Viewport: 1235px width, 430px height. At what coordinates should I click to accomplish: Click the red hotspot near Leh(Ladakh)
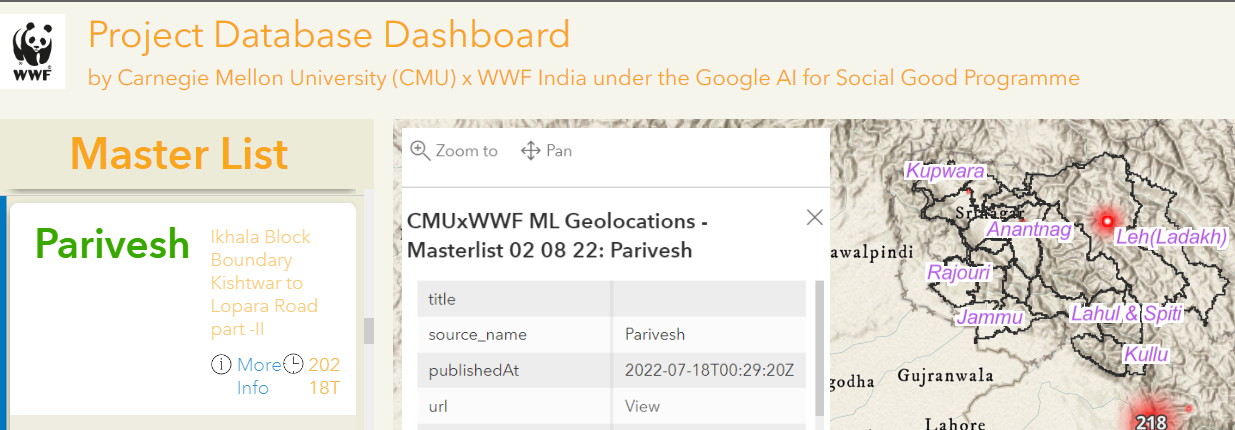1107,220
